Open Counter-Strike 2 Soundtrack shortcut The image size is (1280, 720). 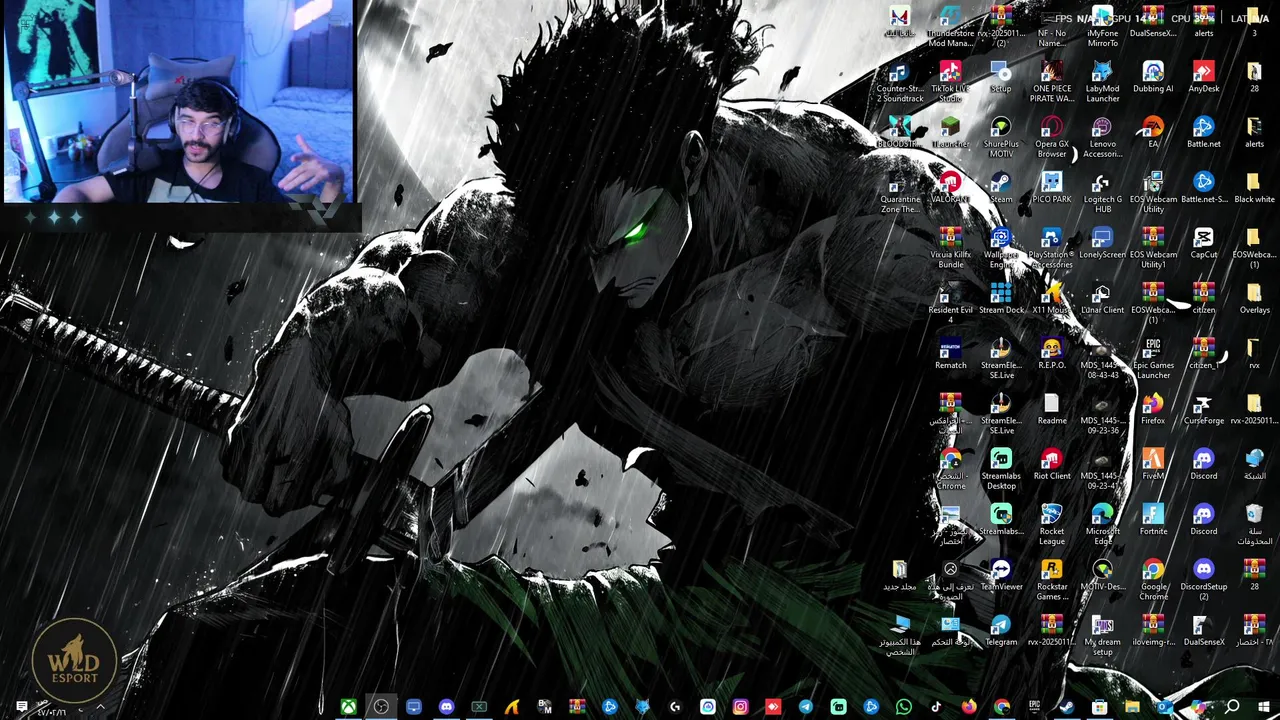(x=900, y=82)
